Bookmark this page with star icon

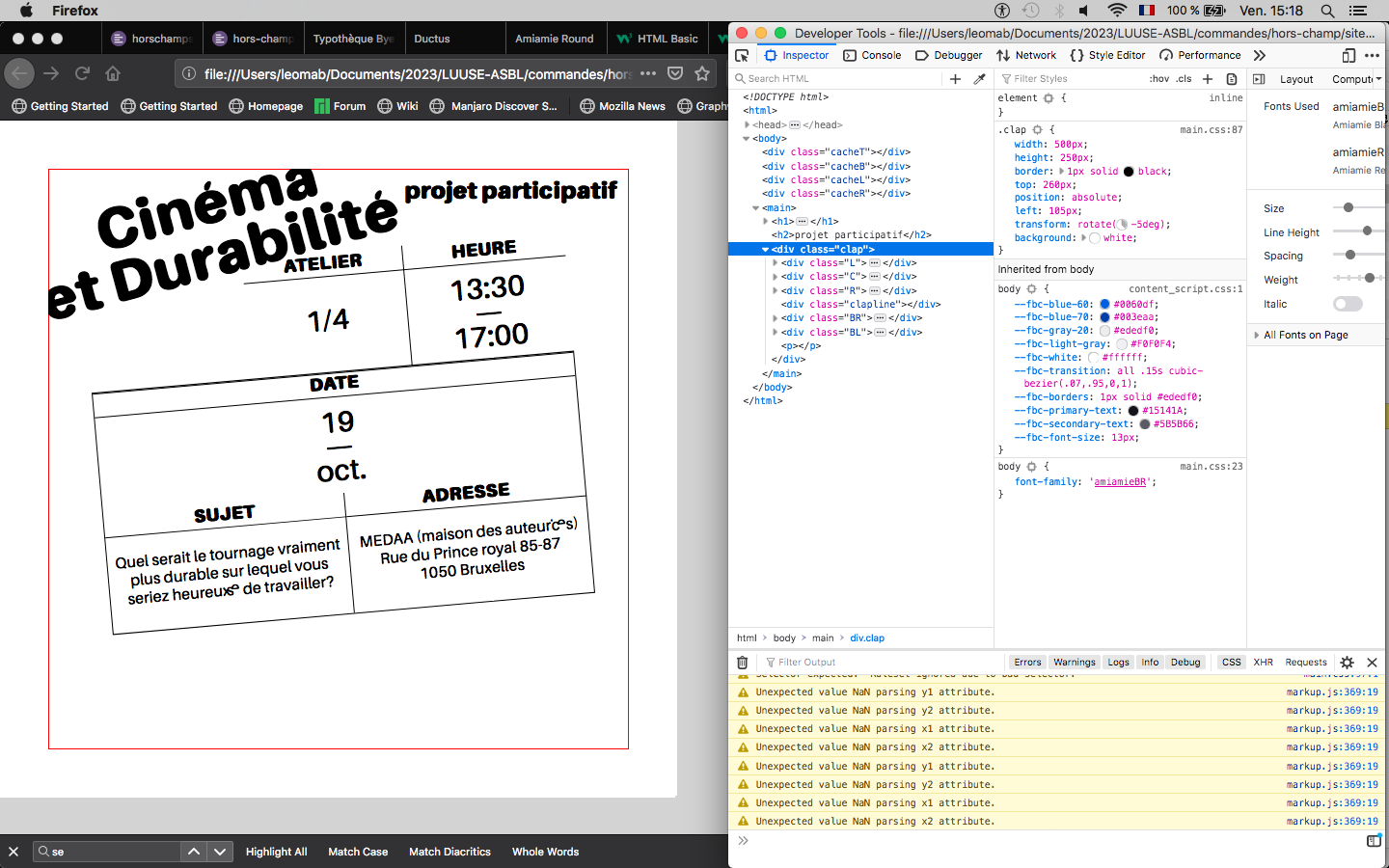[x=702, y=73]
